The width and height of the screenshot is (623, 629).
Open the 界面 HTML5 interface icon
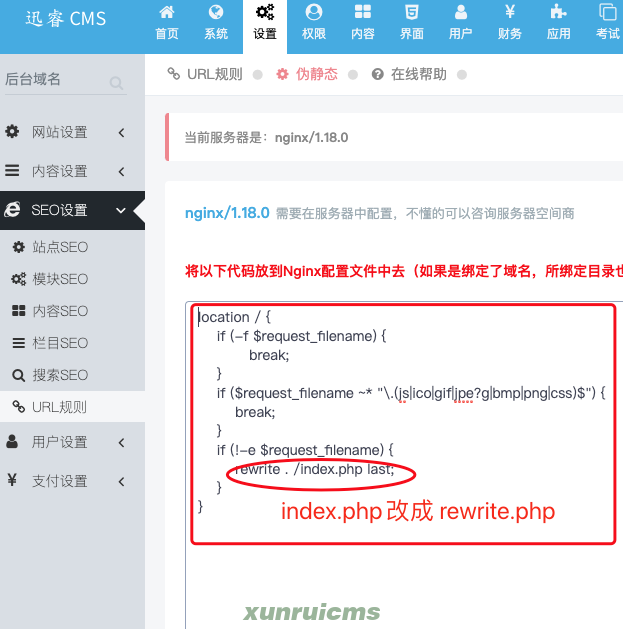[x=412, y=12]
